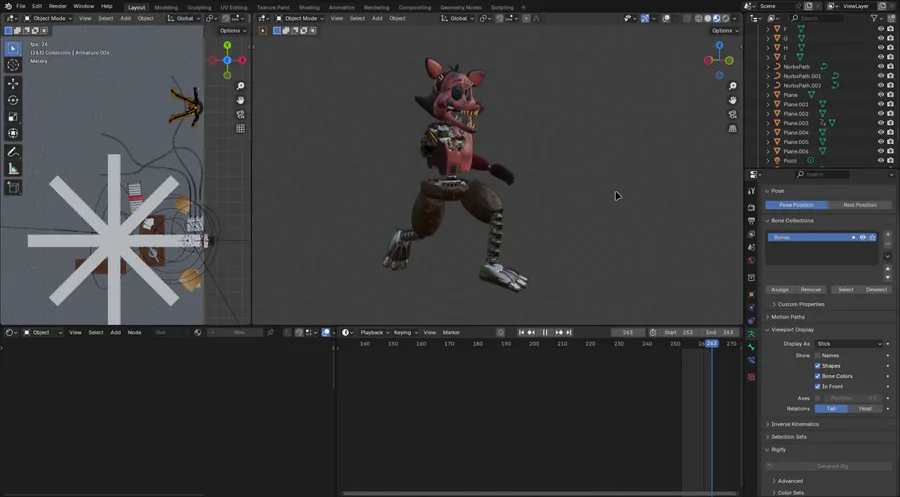Screen dimensions: 900x497
Task: Choose the Transform tool in left toolbar
Action: pyautogui.click(x=13, y=133)
